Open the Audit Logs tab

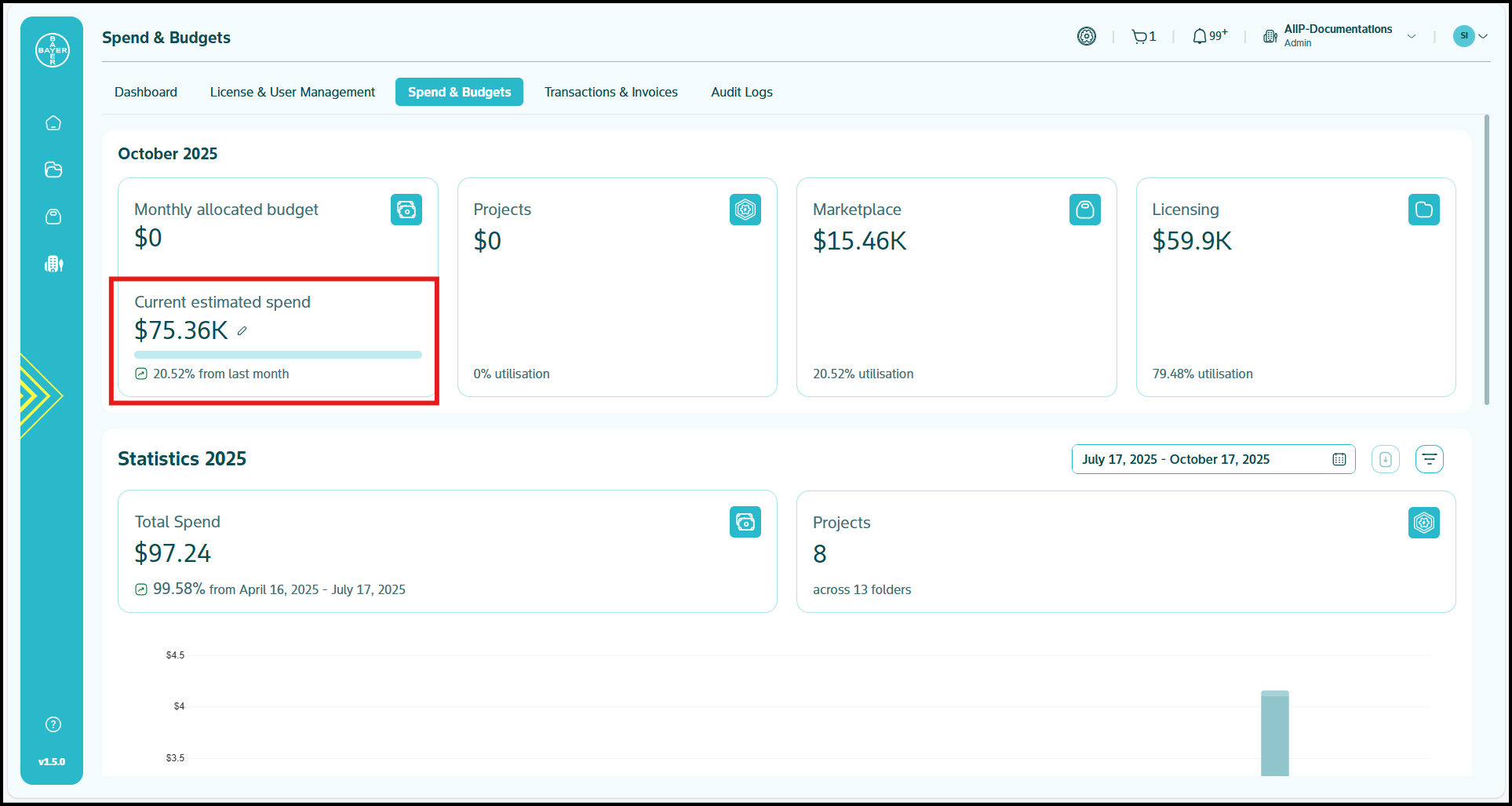pyautogui.click(x=741, y=92)
